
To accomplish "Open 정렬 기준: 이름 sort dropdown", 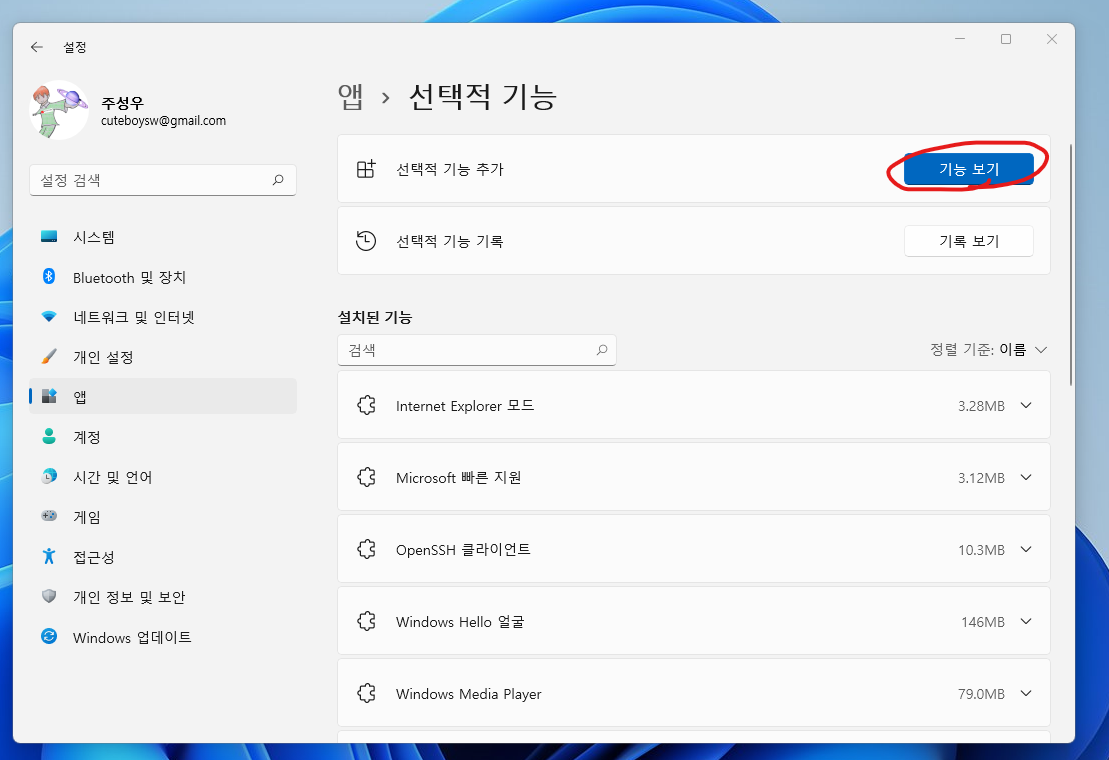I will [x=988, y=349].
